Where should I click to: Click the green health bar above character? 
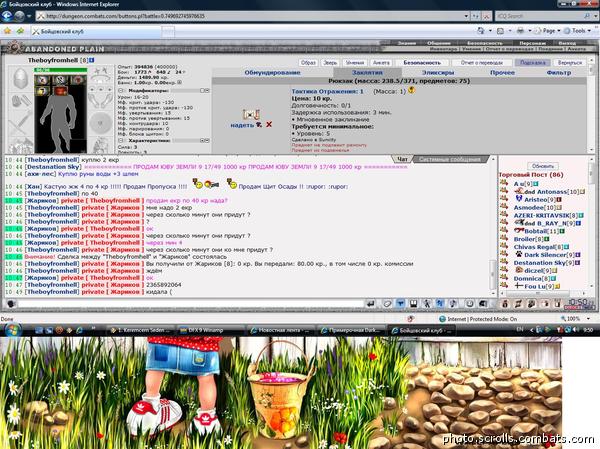60,70
